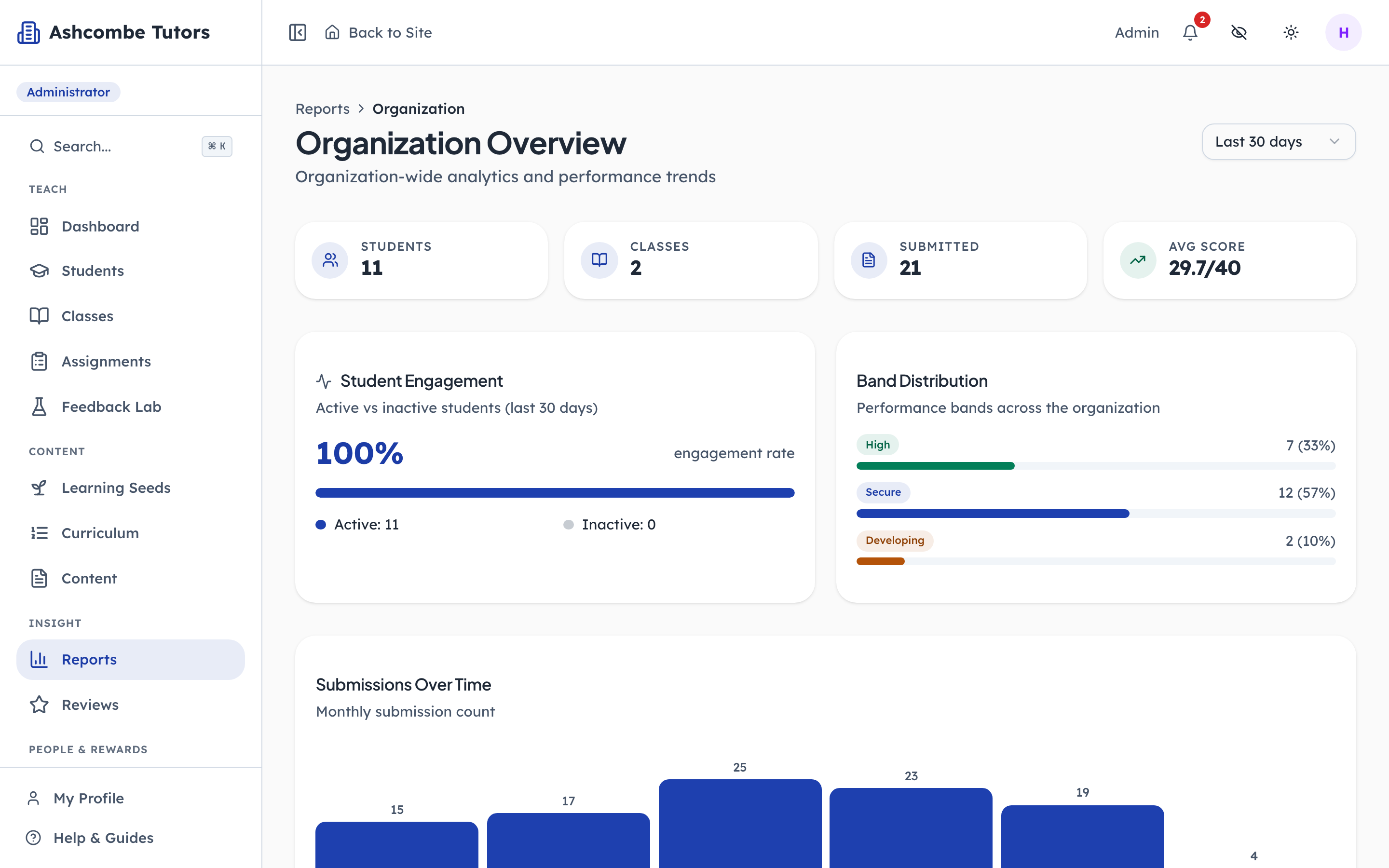Click the Submissions chart bar labeled 25
The image size is (1389, 868).
point(740,823)
